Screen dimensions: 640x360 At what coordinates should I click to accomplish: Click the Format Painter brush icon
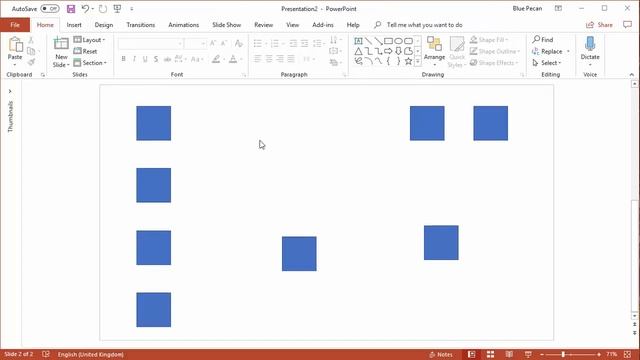pos(31,62)
